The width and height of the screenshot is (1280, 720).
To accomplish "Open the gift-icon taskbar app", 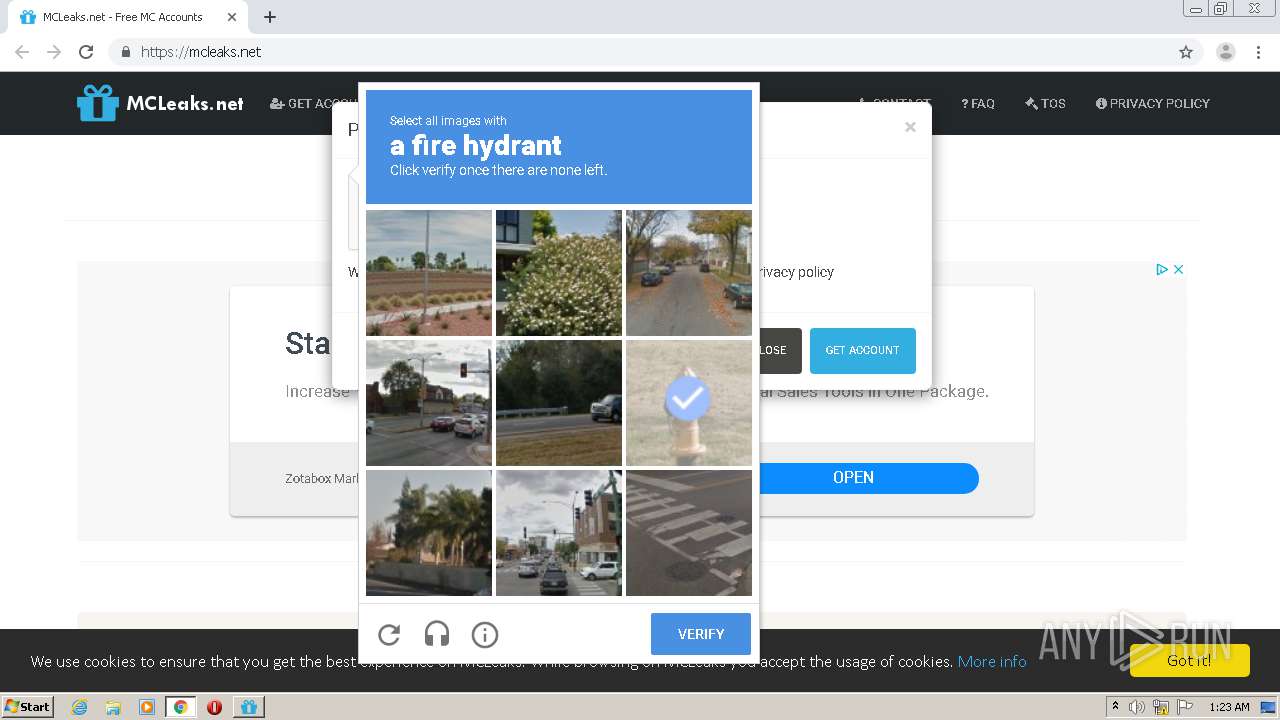I will coord(249,707).
